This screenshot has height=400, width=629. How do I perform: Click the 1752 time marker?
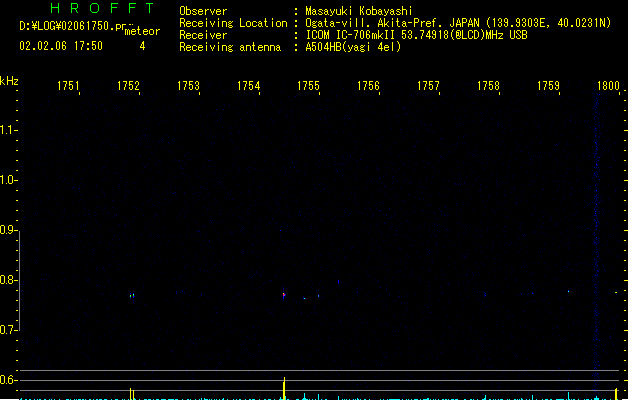[x=128, y=86]
